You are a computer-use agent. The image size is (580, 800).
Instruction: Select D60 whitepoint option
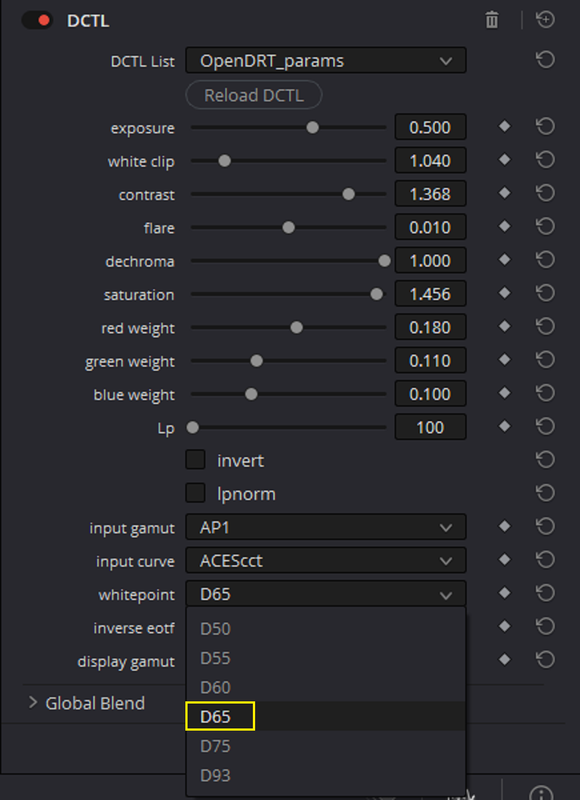tap(325, 687)
